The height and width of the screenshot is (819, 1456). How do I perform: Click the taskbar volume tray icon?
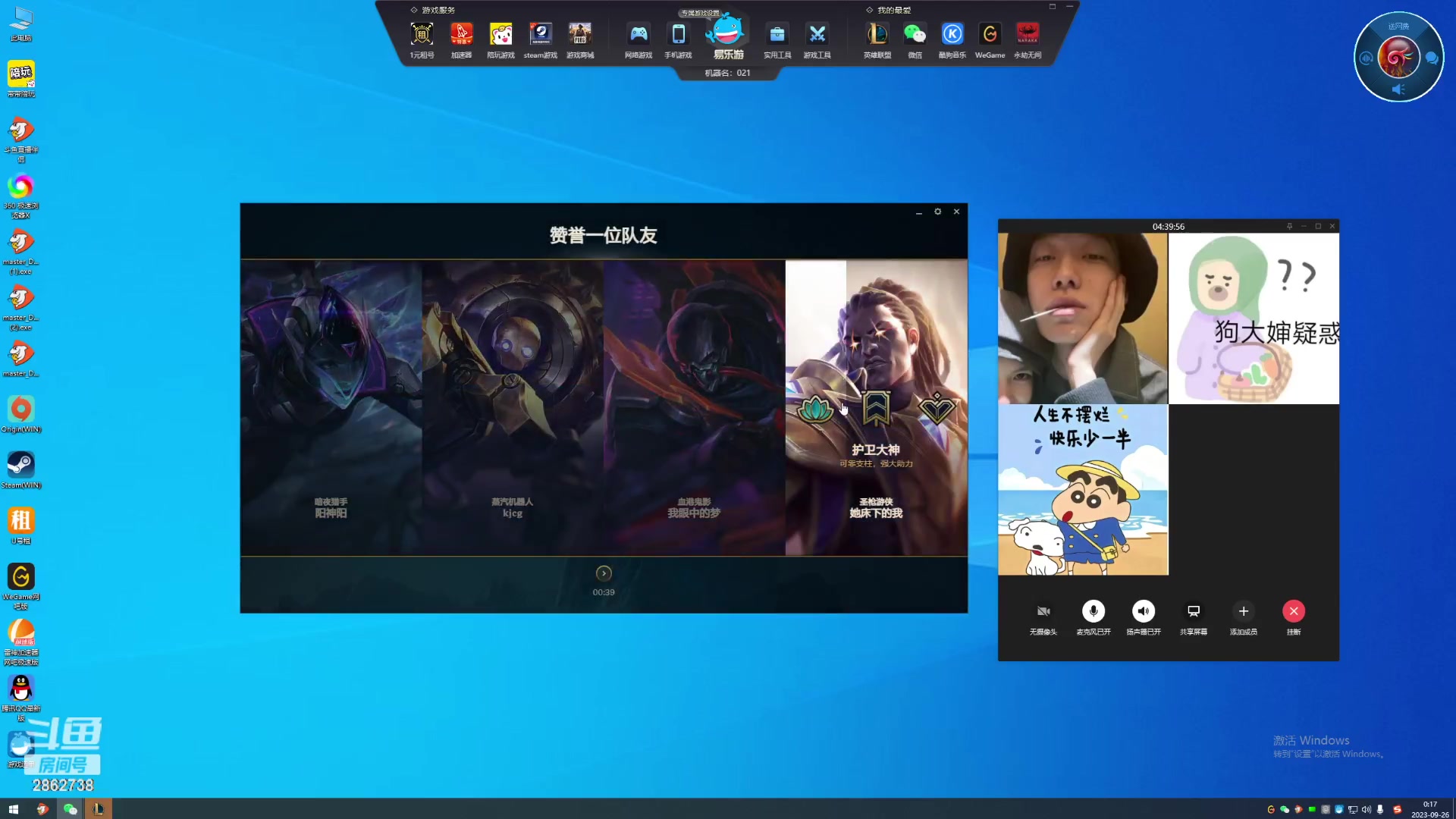click(1367, 809)
